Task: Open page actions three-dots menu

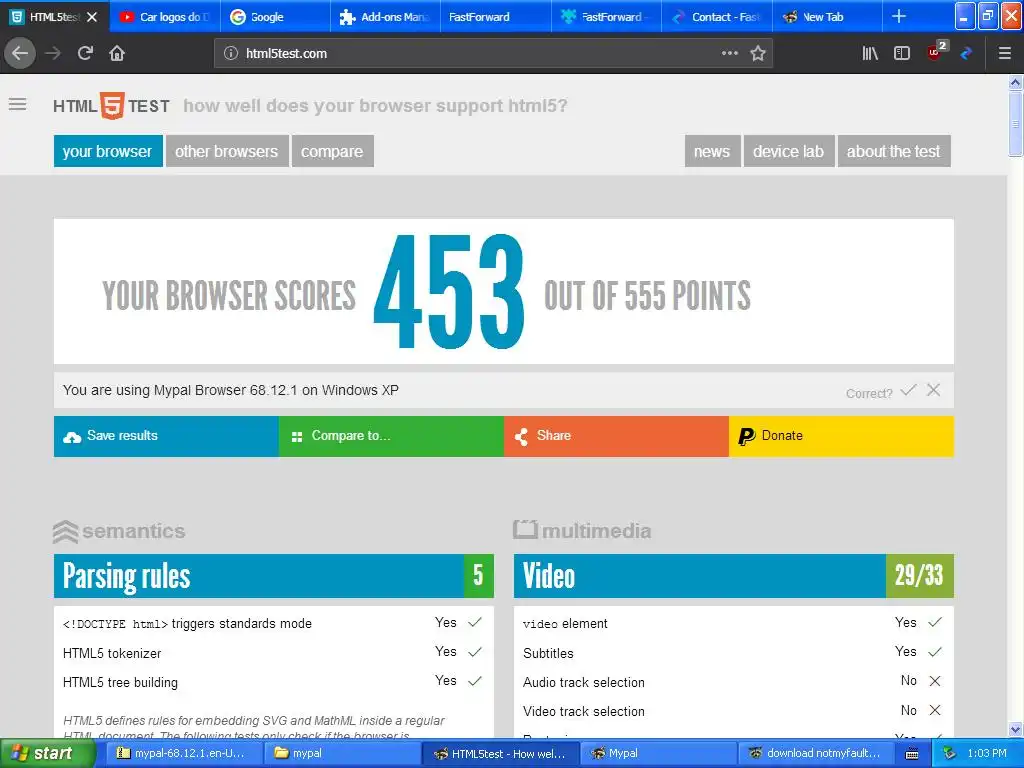Action: click(x=729, y=53)
